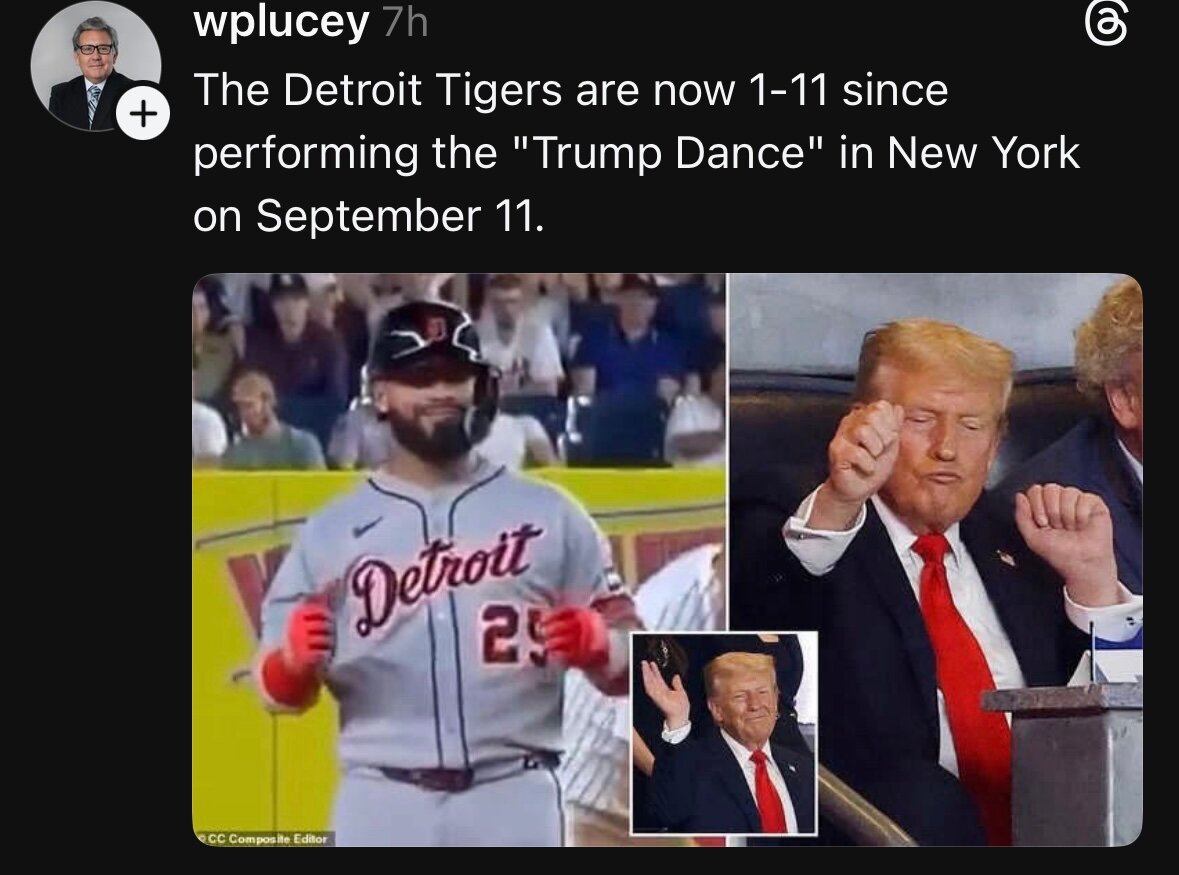The width and height of the screenshot is (1179, 875).
Task: Open the large photo of man in red tie
Action: click(x=936, y=560)
